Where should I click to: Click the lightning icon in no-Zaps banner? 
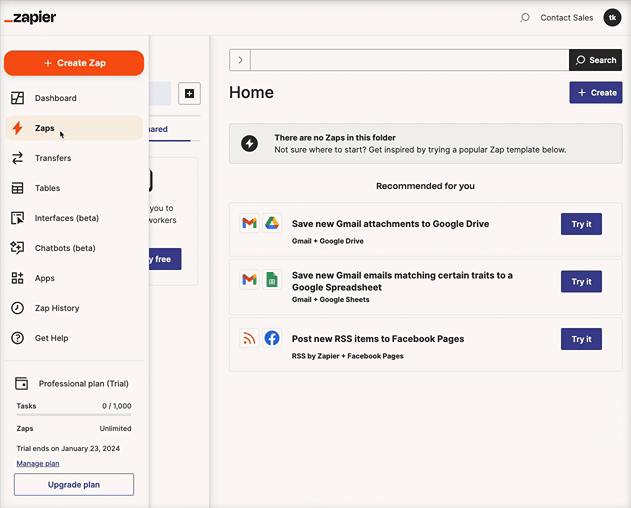click(250, 143)
